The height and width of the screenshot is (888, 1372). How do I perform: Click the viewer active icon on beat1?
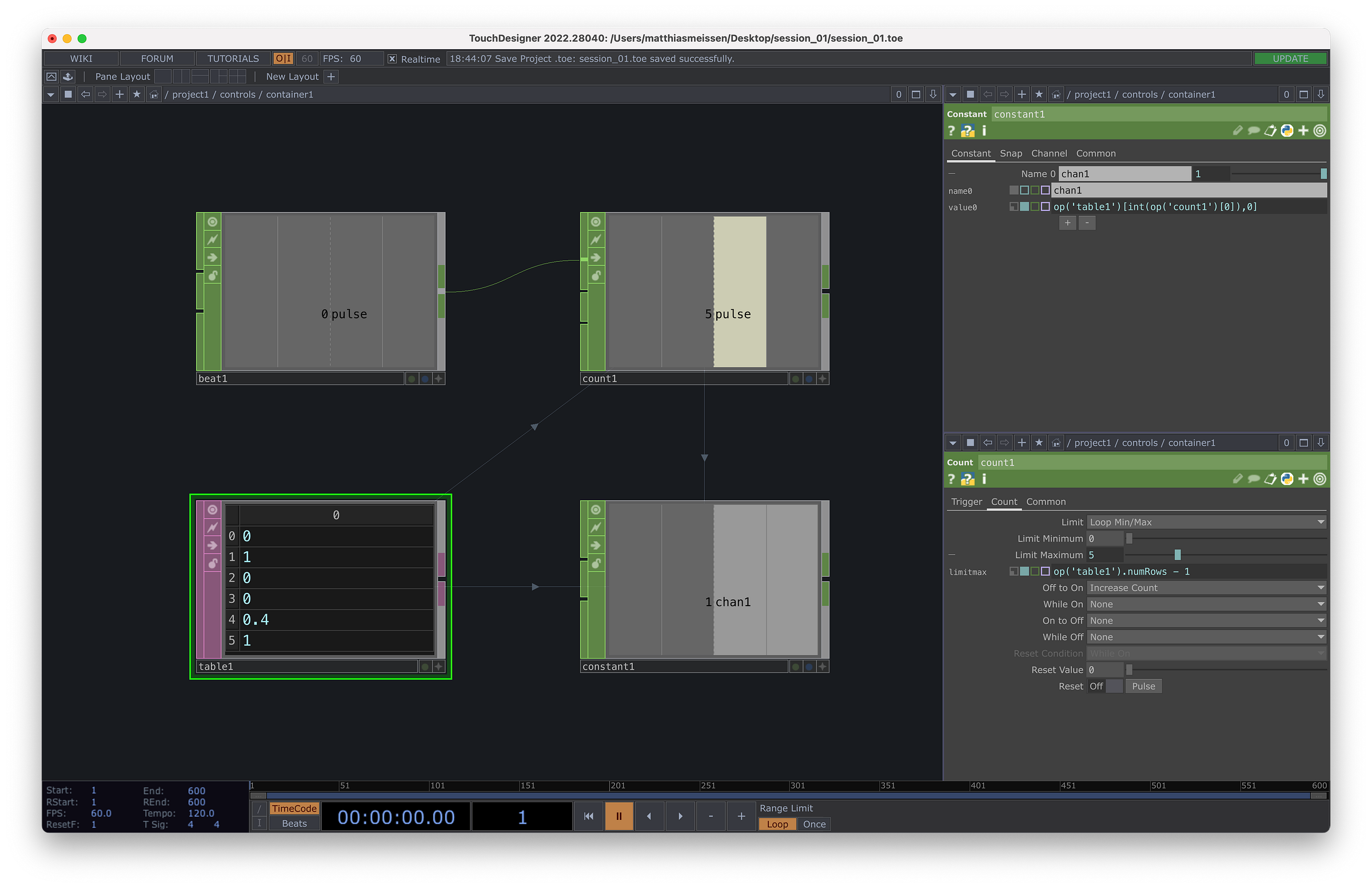tap(213, 222)
